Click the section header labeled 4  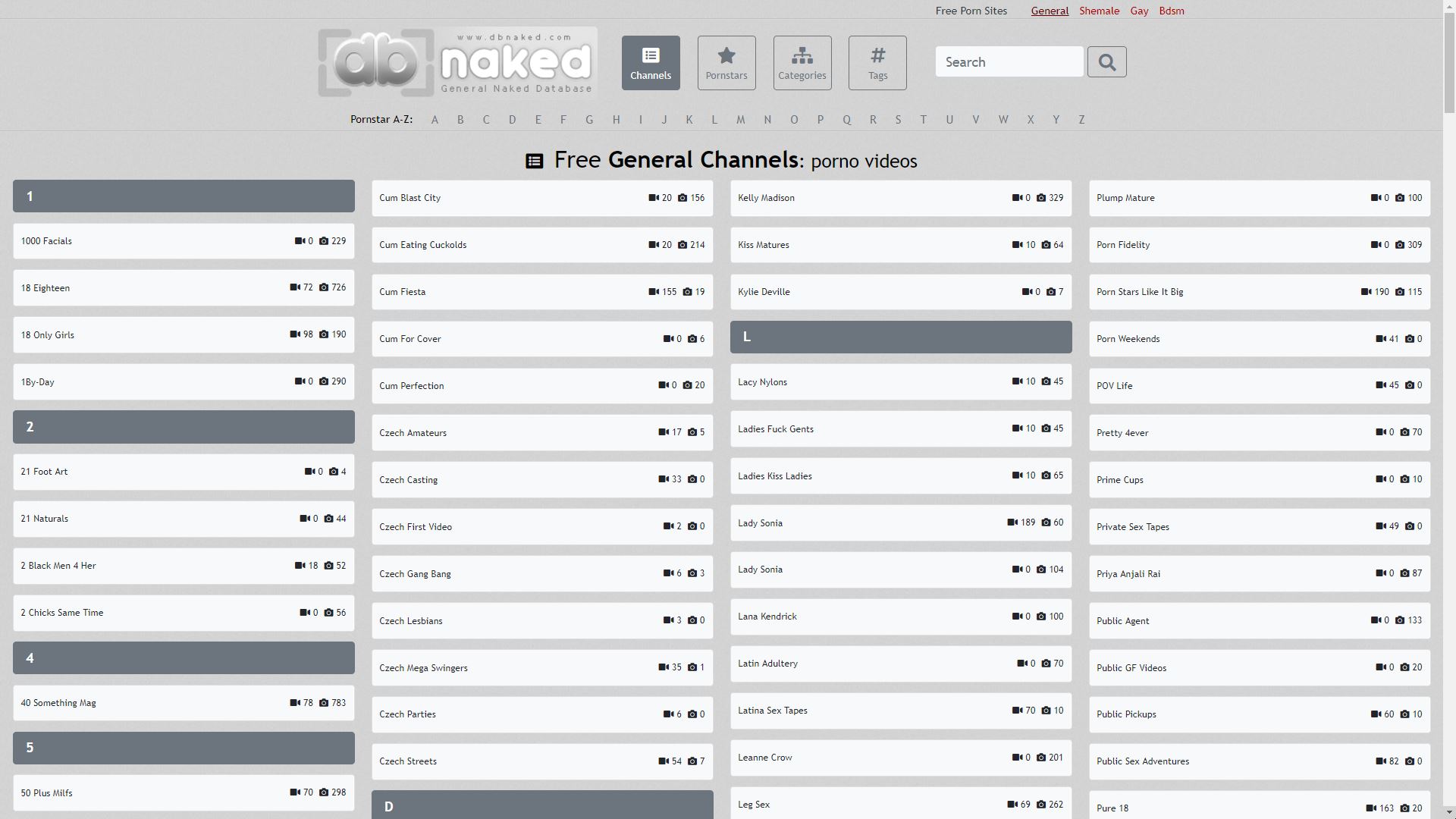[184, 658]
